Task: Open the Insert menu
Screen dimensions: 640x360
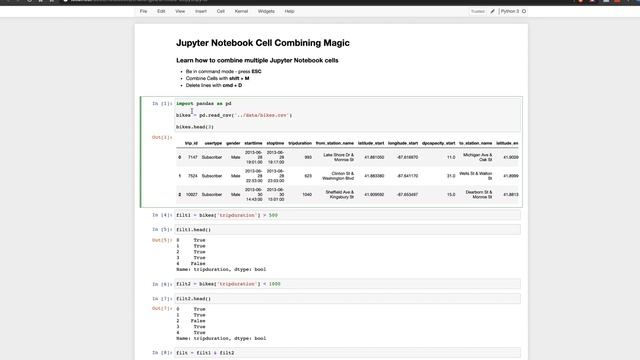Action: coord(201,11)
